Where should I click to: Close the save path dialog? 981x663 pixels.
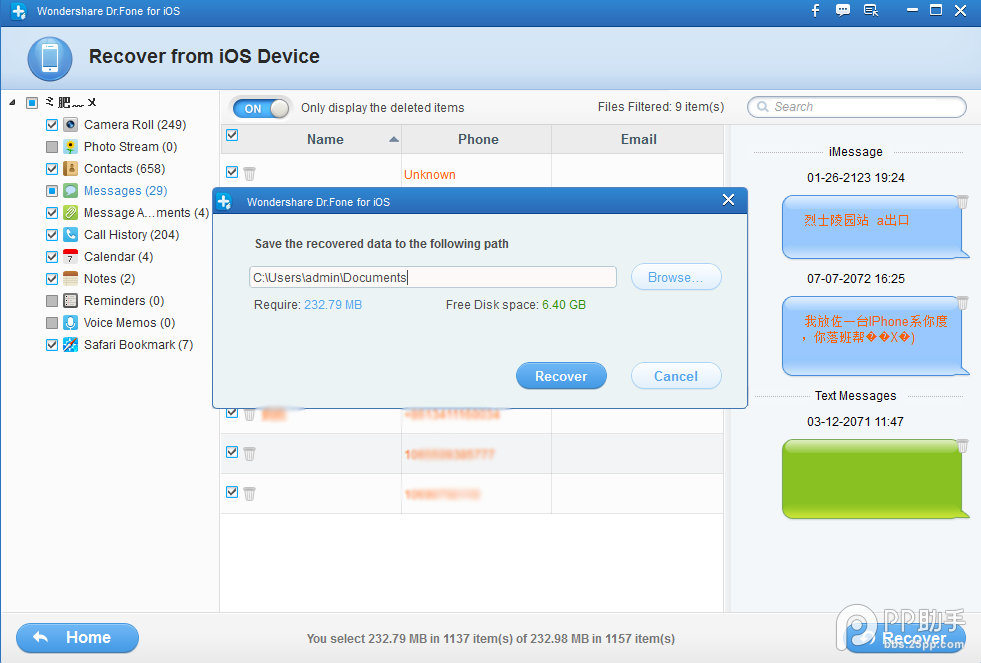(x=728, y=200)
